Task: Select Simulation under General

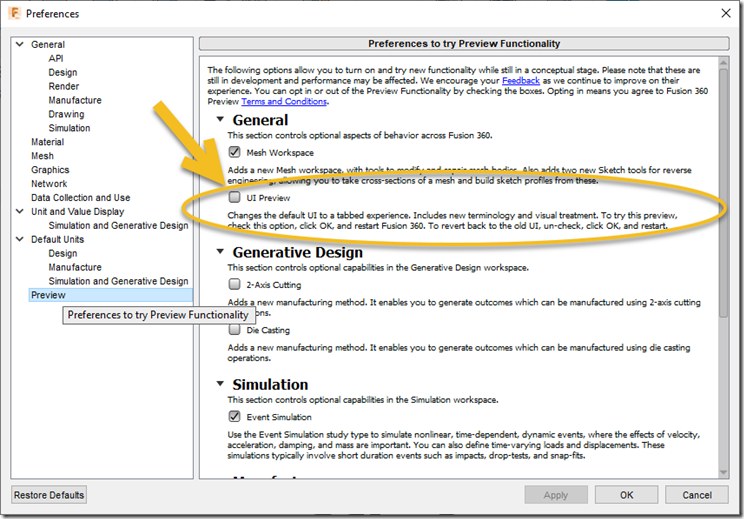Action: pos(69,128)
